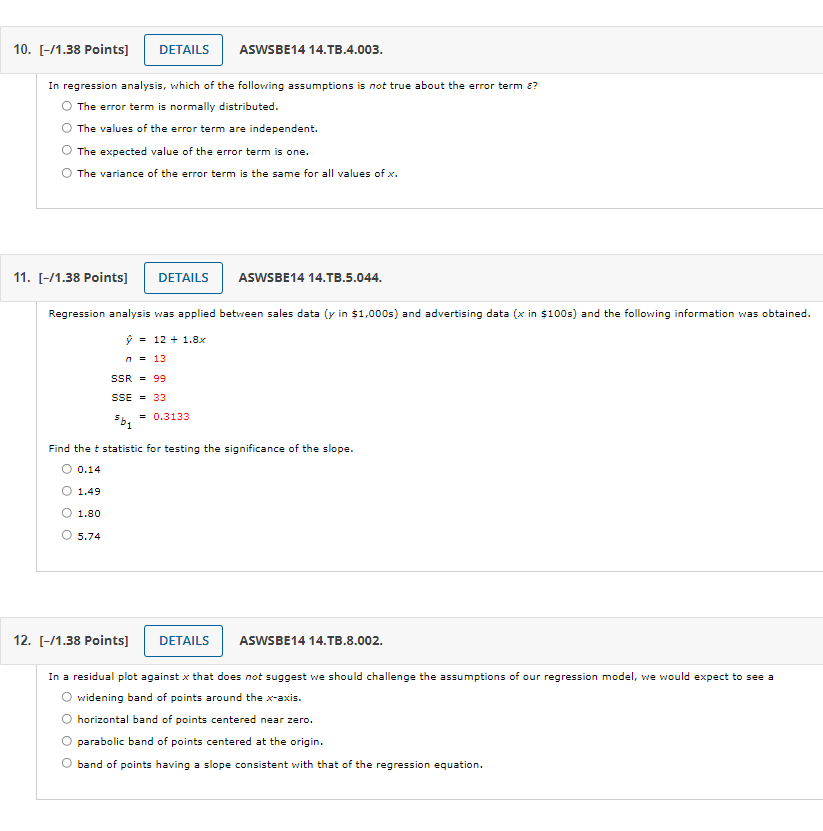The width and height of the screenshot is (823, 831).
Task: Choose answer 1.80 for the t statistic
Action: 66,513
